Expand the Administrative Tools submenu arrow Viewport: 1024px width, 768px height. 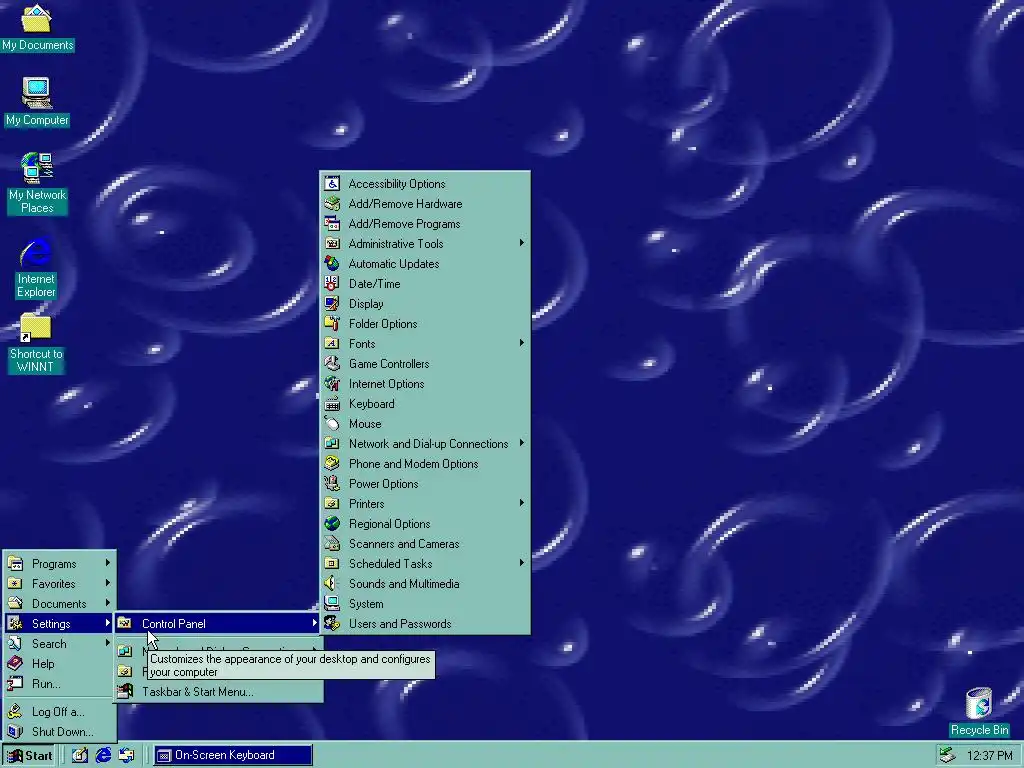click(x=521, y=243)
